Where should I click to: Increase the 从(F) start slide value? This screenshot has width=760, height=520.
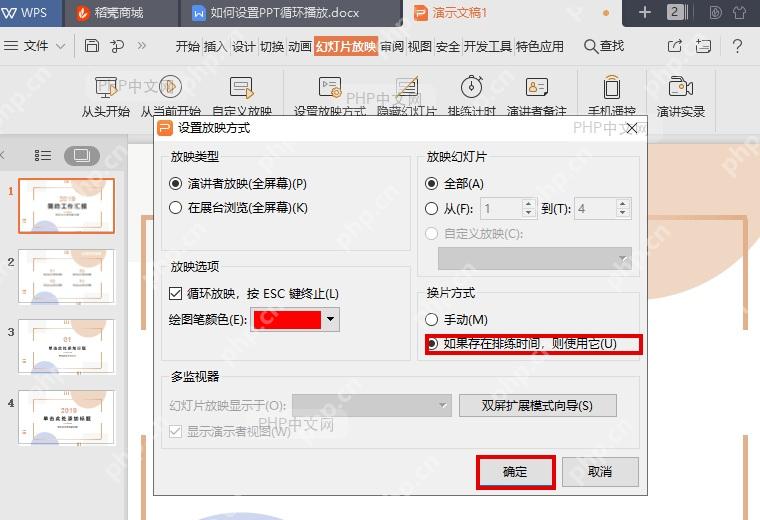(x=528, y=204)
